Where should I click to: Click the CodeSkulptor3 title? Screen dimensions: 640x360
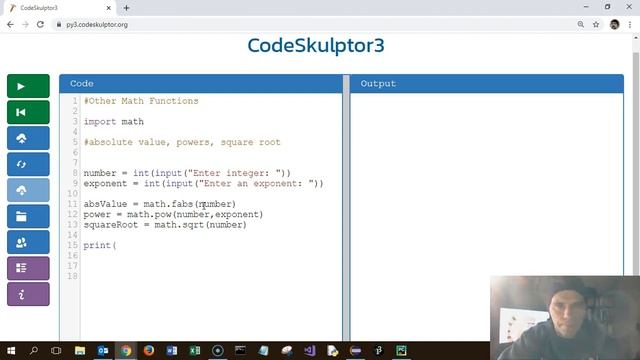[x=316, y=45]
